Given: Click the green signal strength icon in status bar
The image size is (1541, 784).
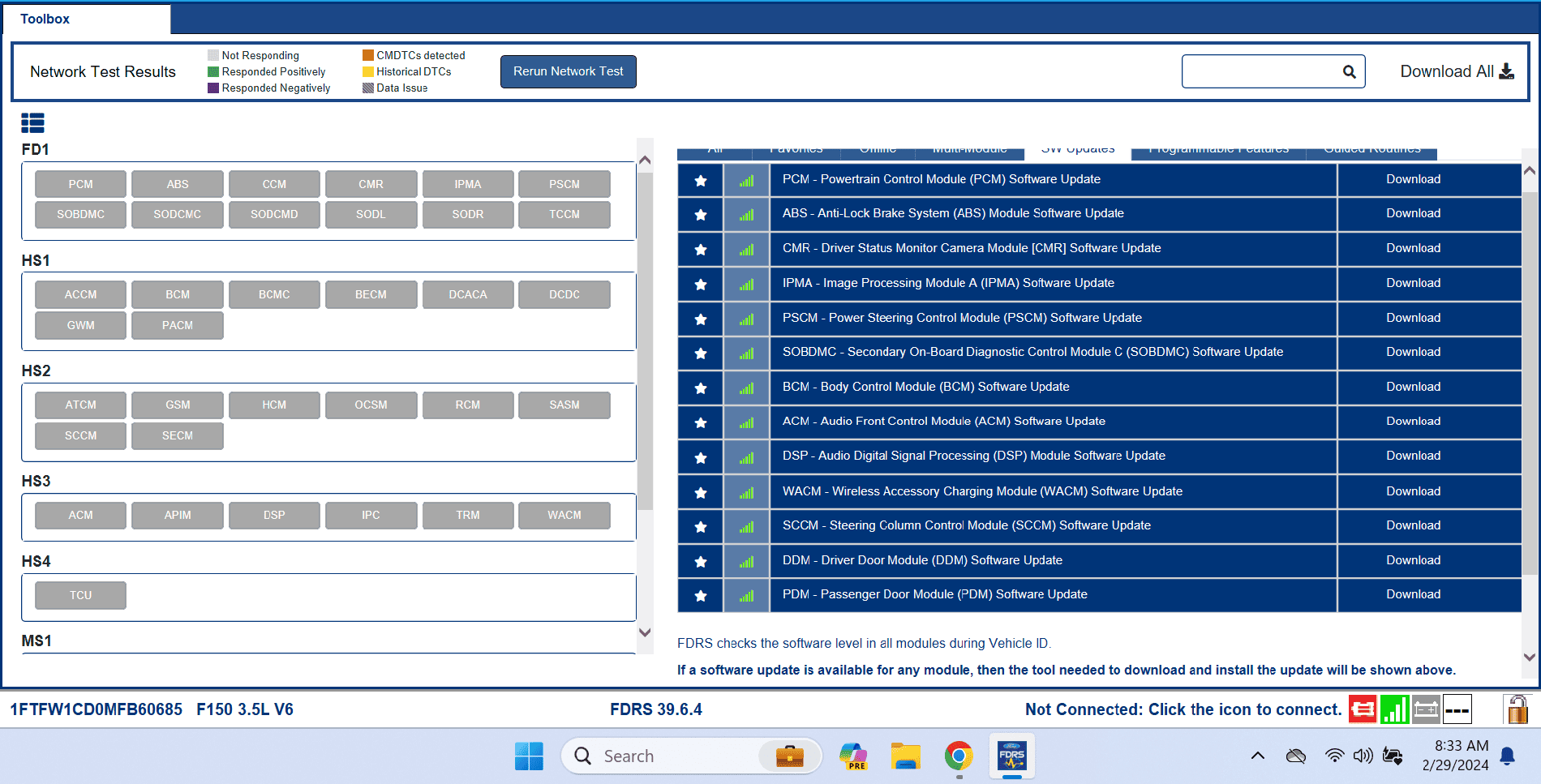Looking at the screenshot, I should [1394, 709].
